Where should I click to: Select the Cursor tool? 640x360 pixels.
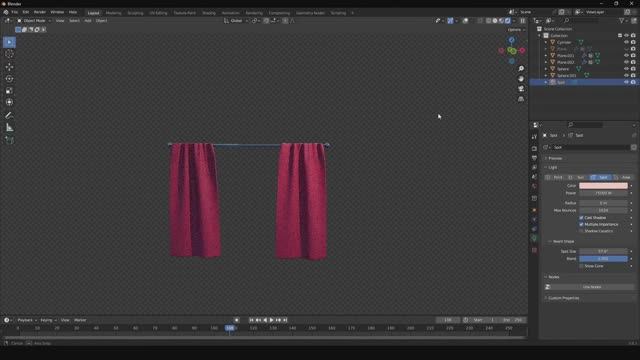(9, 54)
